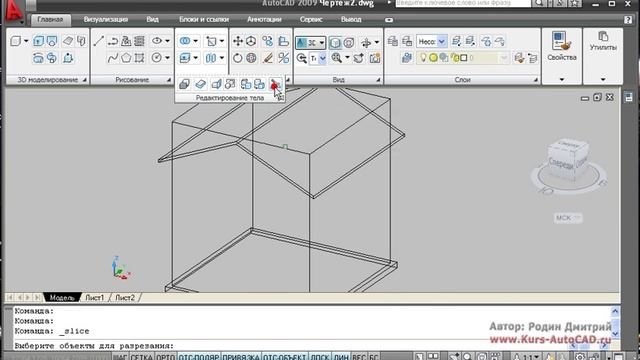
Task: Click the yellow layer color sun icon
Action: pyautogui.click(x=433, y=58)
